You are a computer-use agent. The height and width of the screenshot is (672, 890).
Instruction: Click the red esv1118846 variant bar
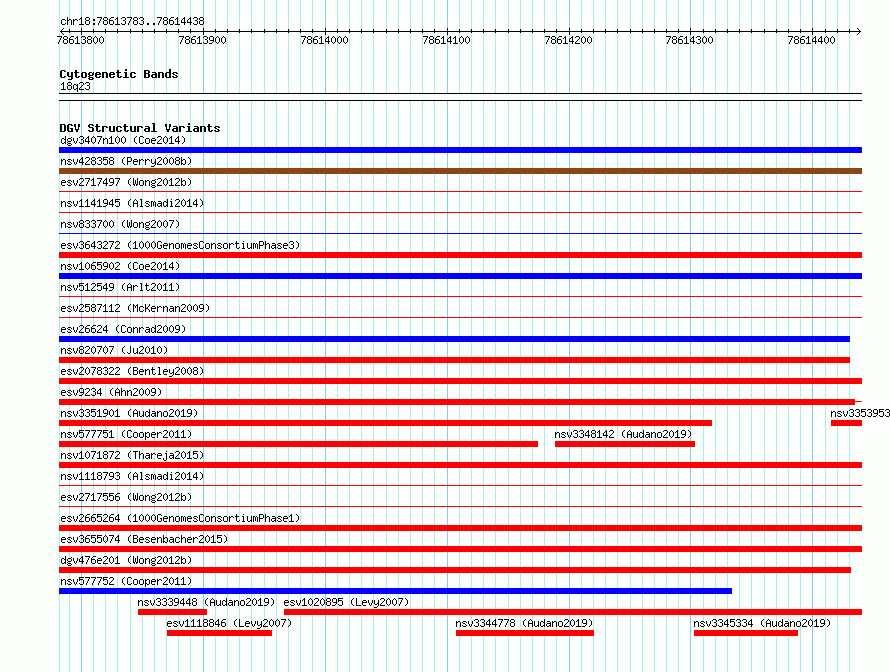(x=219, y=633)
